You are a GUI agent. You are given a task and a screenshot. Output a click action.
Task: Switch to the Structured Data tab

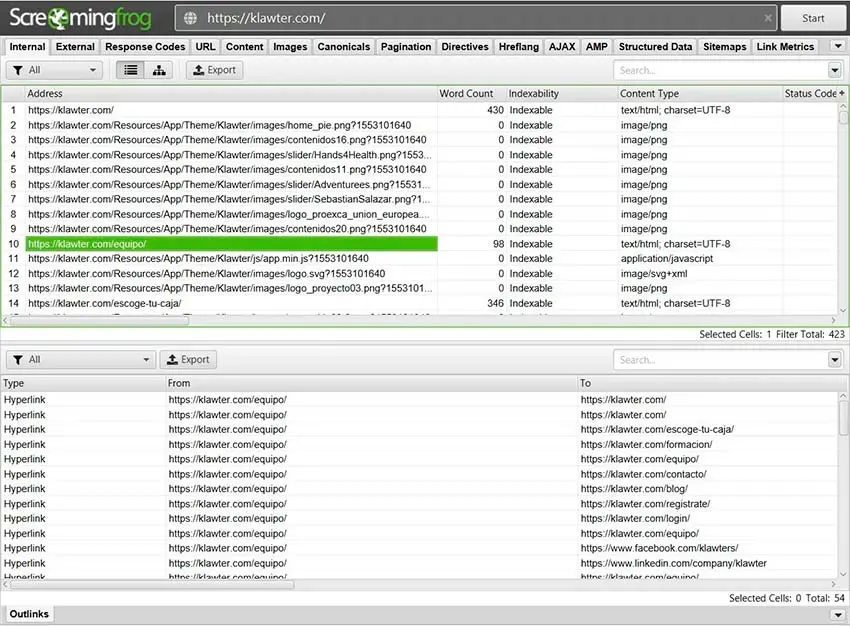tap(655, 46)
